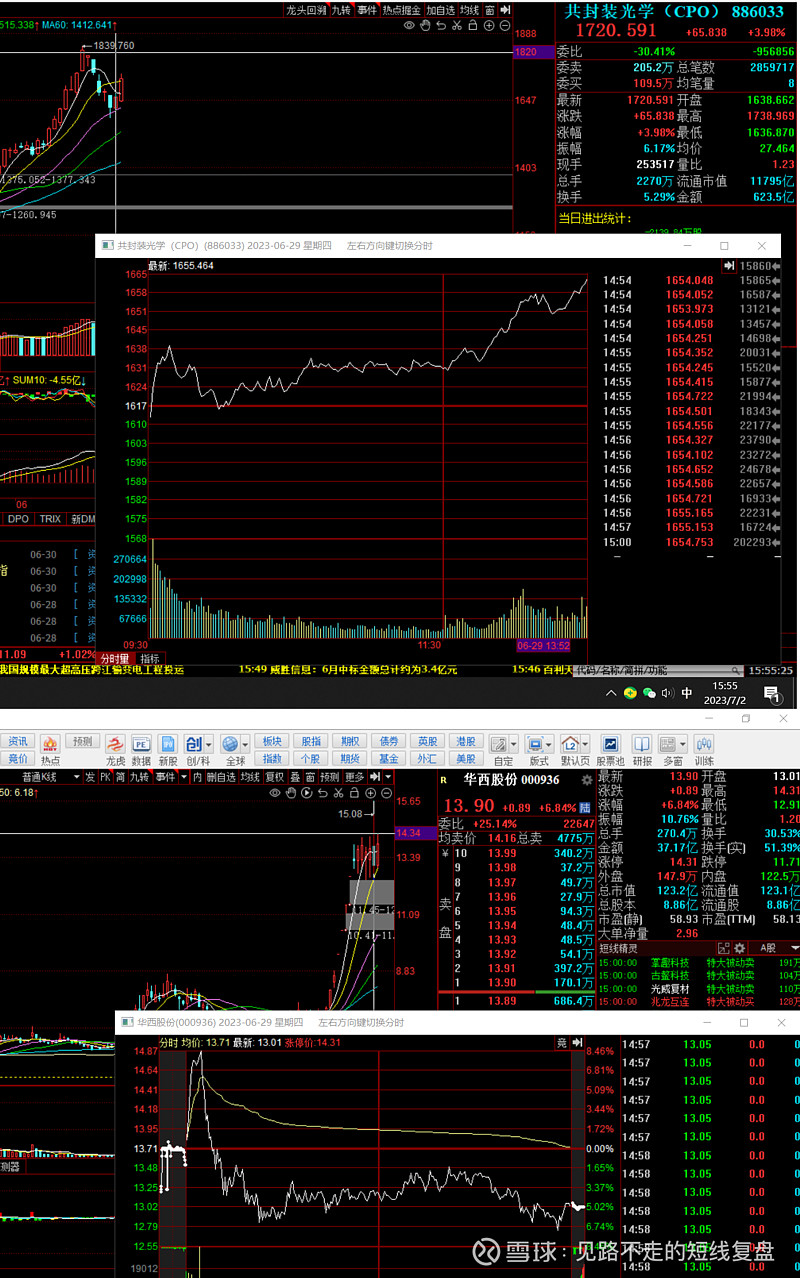The width and height of the screenshot is (800, 1278).
Task: Click the scissors icon on CPO chart
Action: tap(458, 25)
